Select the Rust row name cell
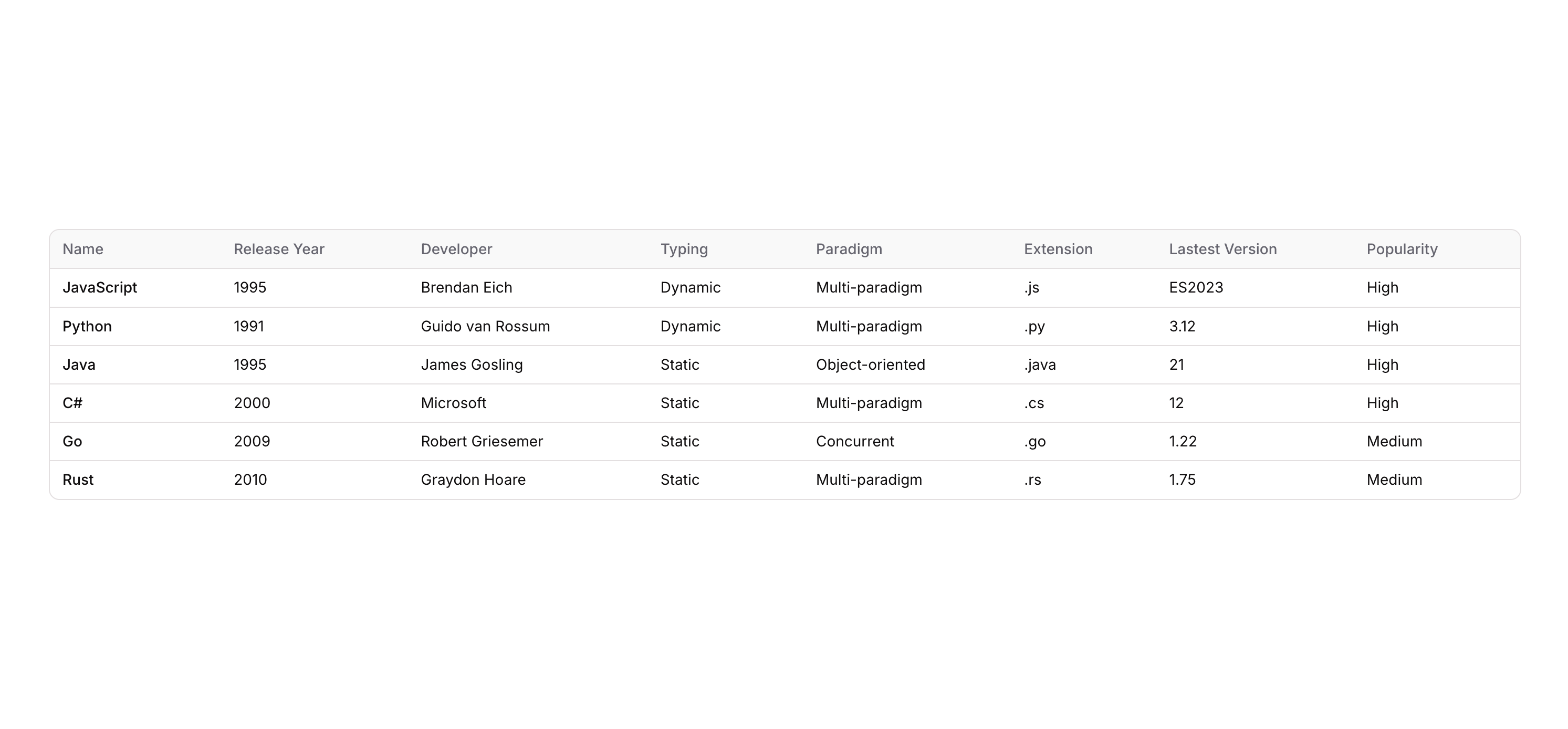Image resolution: width=1568 pixels, height=729 pixels. pos(78,480)
